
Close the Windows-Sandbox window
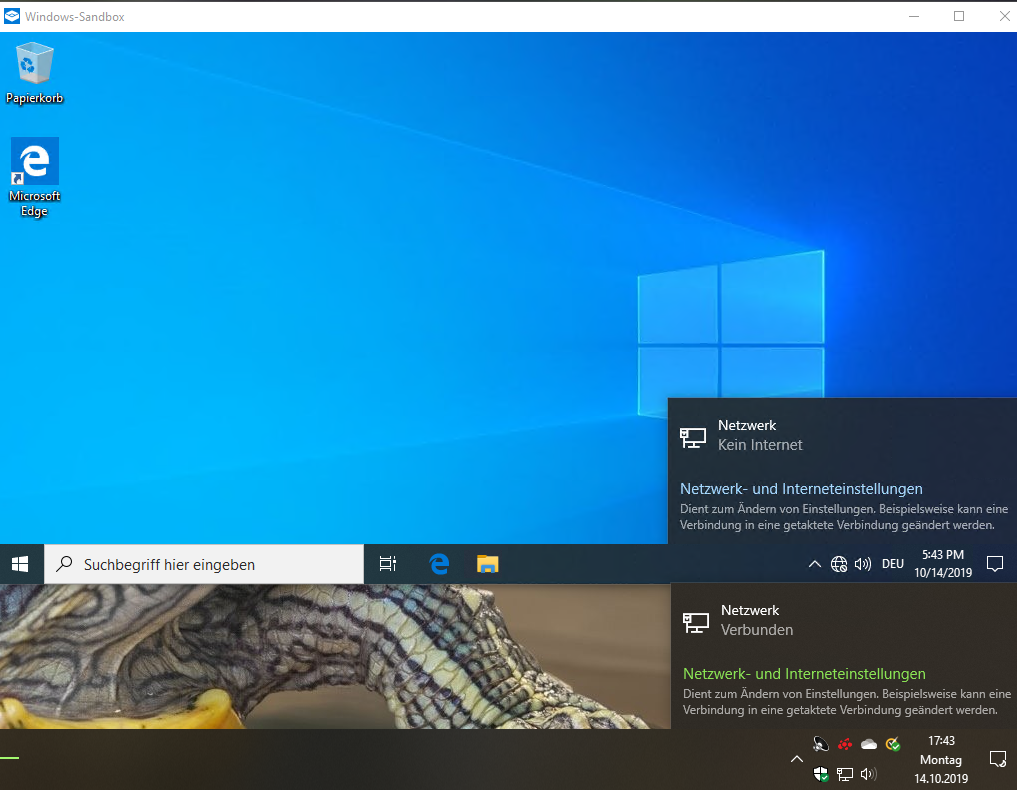[x=1004, y=16]
